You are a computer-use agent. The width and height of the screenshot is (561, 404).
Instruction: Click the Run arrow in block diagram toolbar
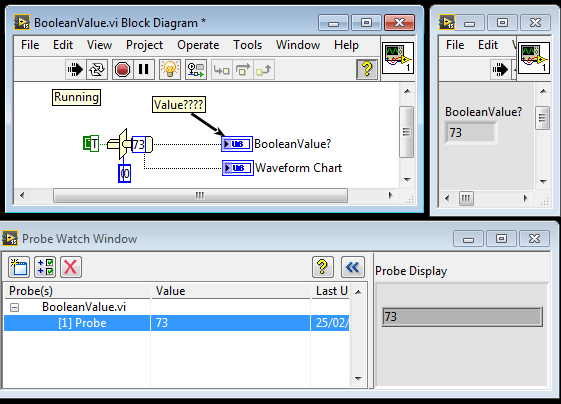click(75, 69)
